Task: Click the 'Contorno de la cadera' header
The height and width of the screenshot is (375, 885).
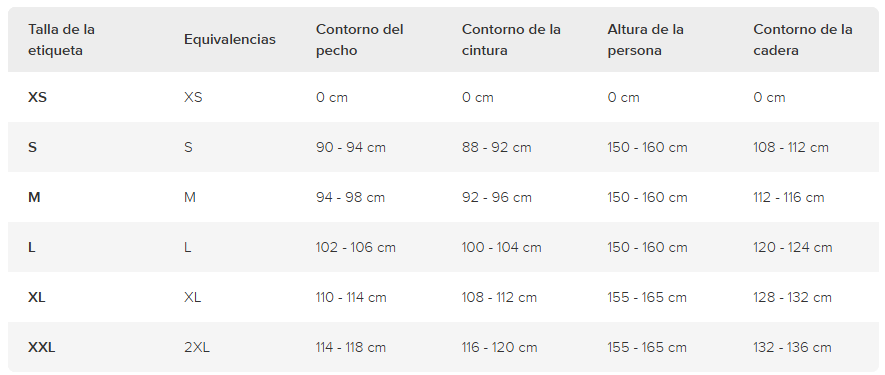Action: [803, 40]
